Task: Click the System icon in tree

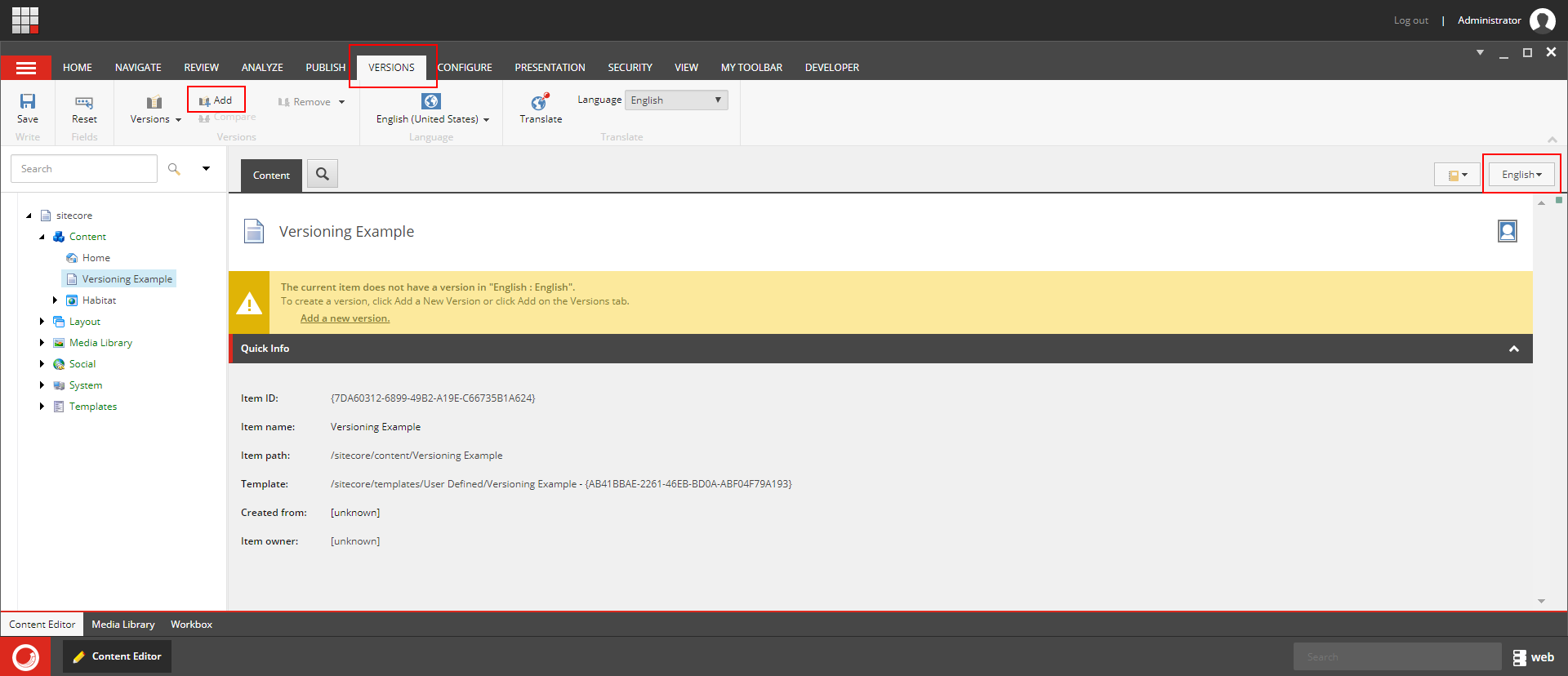Action: point(59,385)
